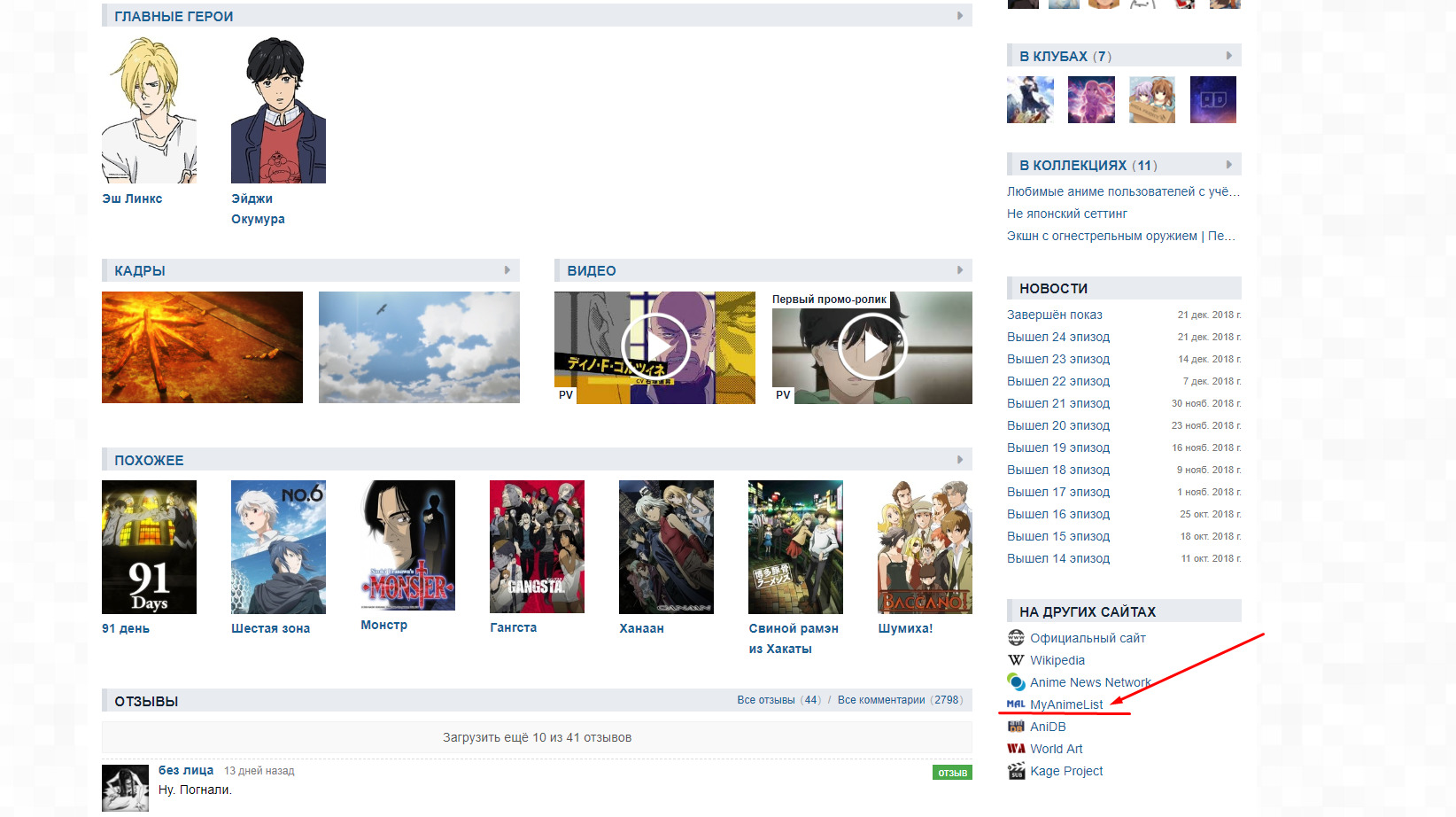Click the official site globe icon
This screenshot has height=817, width=1456.
click(x=1016, y=638)
